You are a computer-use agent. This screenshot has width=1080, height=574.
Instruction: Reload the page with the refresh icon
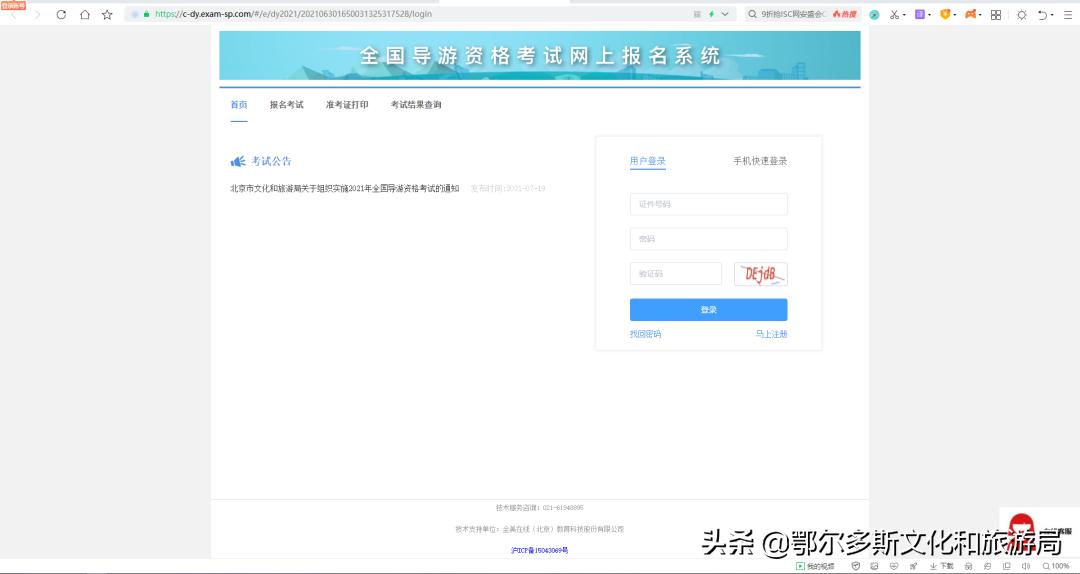[61, 14]
